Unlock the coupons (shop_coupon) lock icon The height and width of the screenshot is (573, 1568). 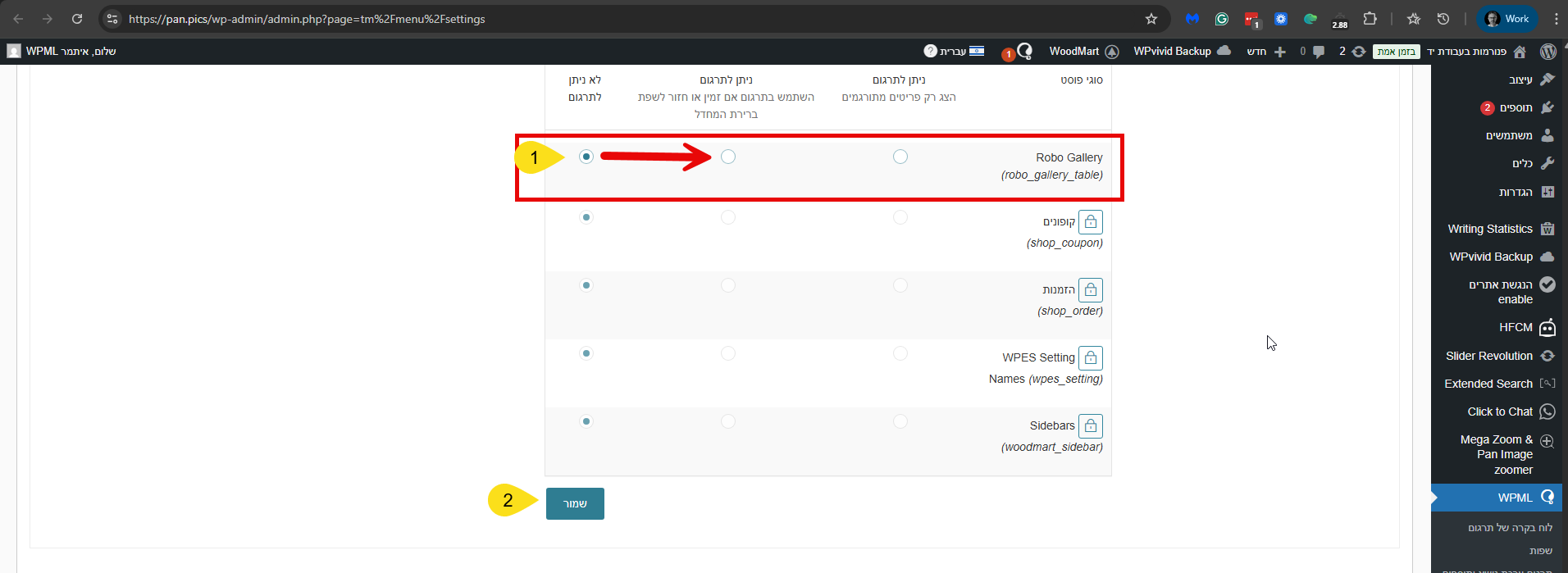point(1091,222)
